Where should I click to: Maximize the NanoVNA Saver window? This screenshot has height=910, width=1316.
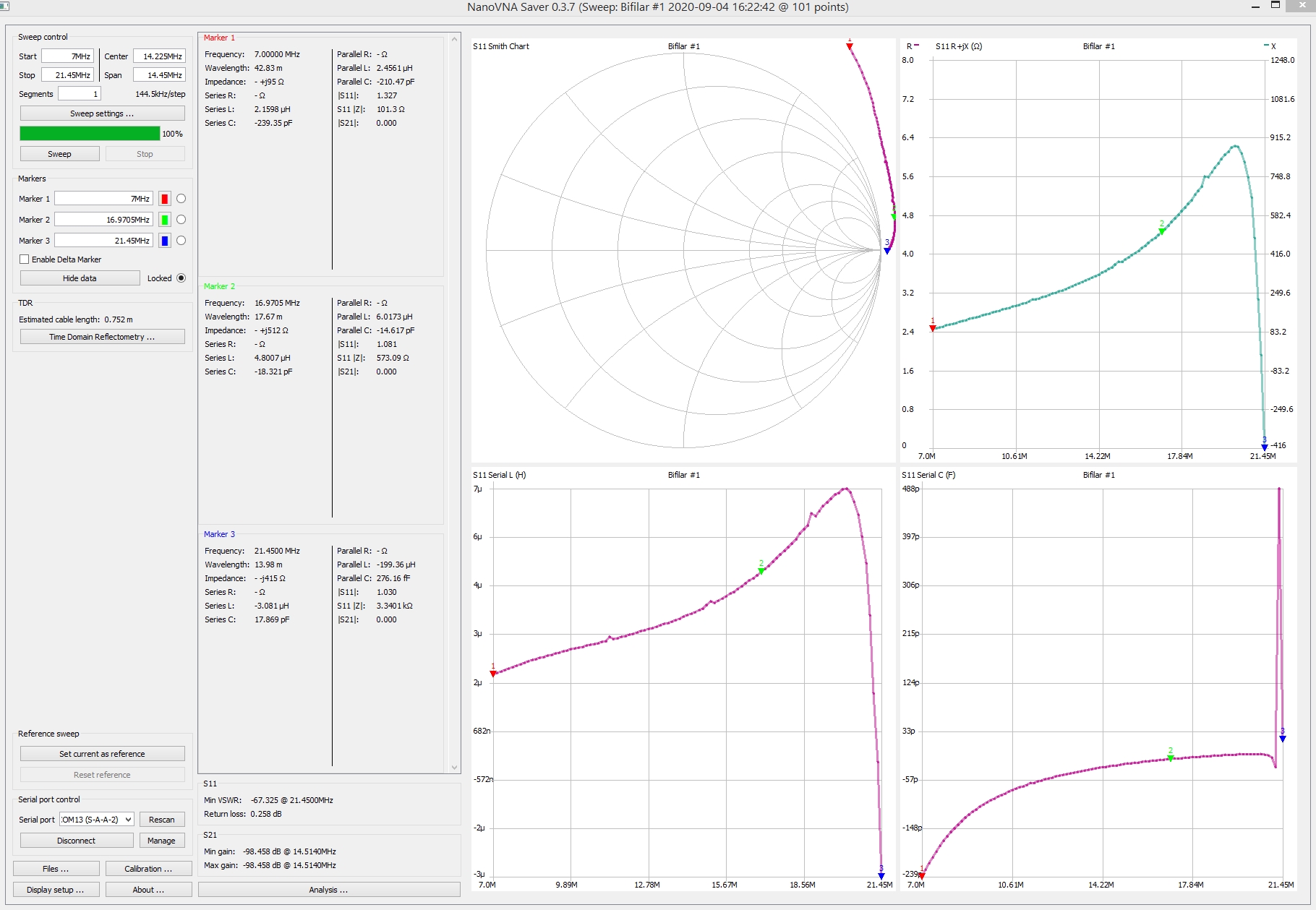[1276, 7]
